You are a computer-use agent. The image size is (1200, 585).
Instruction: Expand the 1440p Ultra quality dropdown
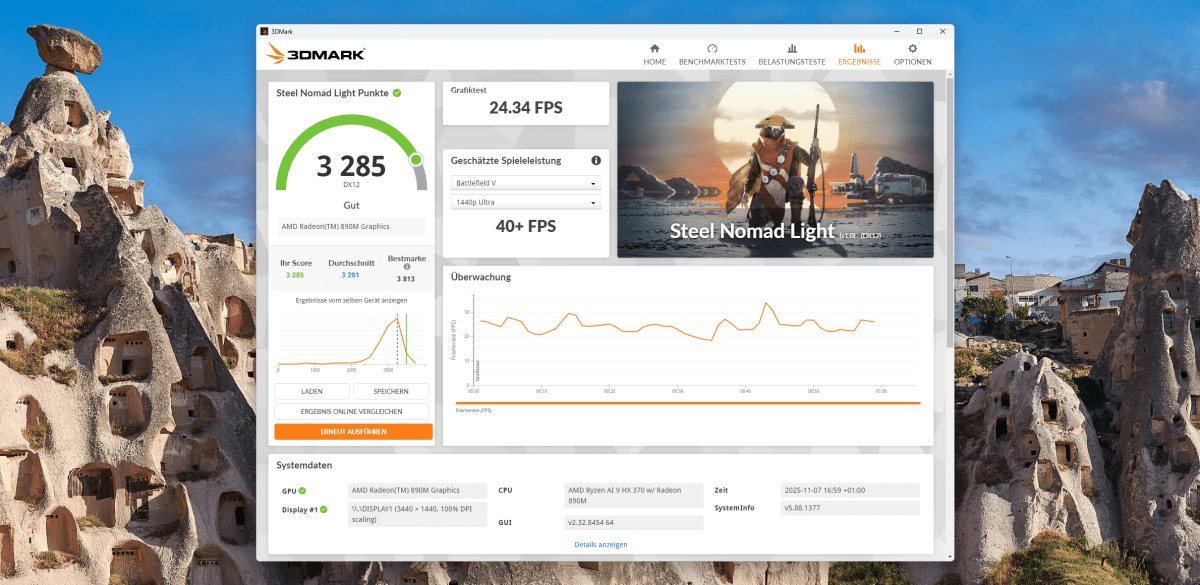tap(526, 203)
